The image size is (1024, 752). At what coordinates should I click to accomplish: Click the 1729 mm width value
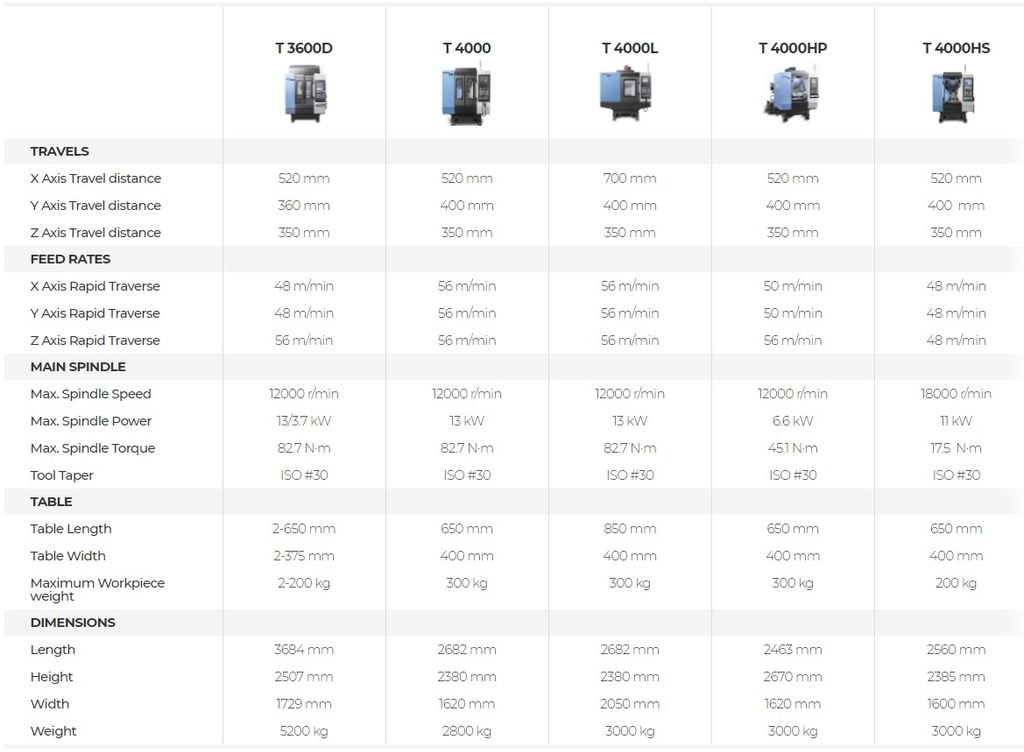click(x=304, y=704)
